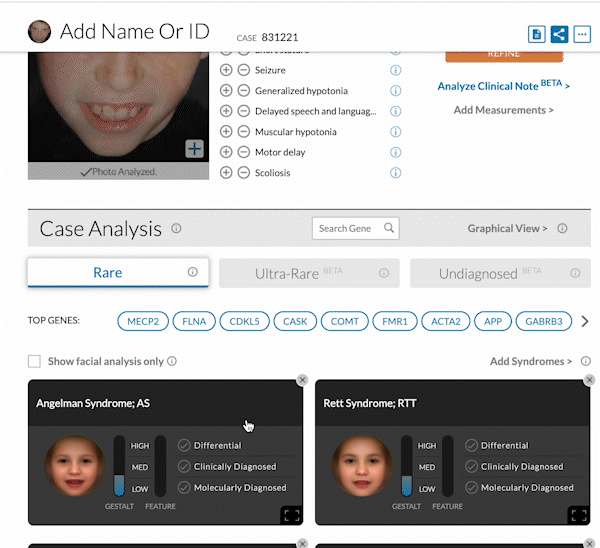Open info icon for Motor delay
The height and width of the screenshot is (548, 600).
tap(395, 152)
